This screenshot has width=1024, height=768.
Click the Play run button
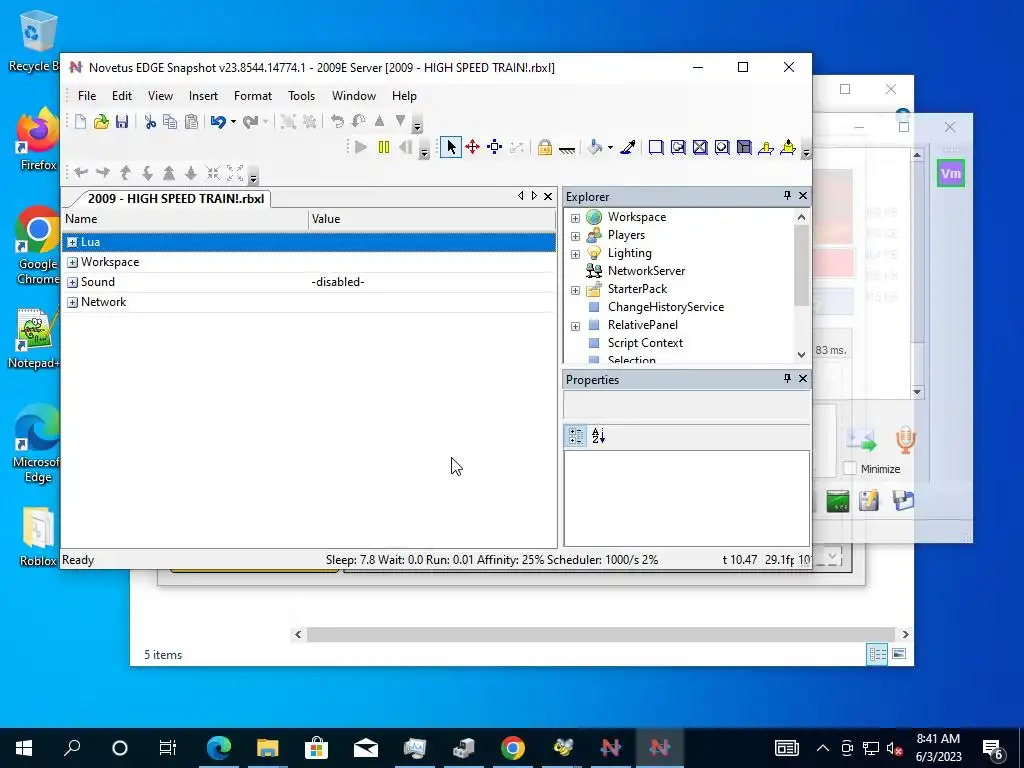point(360,148)
